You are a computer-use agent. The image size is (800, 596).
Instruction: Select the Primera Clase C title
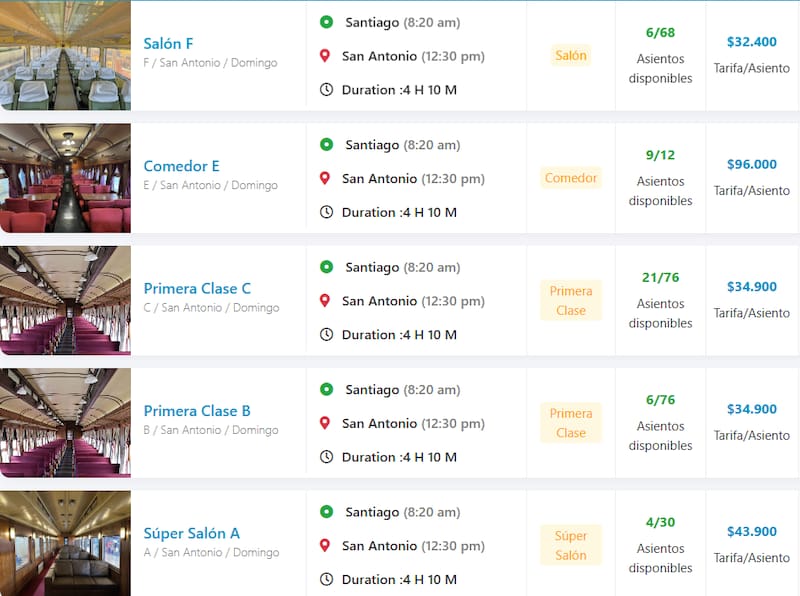click(197, 289)
